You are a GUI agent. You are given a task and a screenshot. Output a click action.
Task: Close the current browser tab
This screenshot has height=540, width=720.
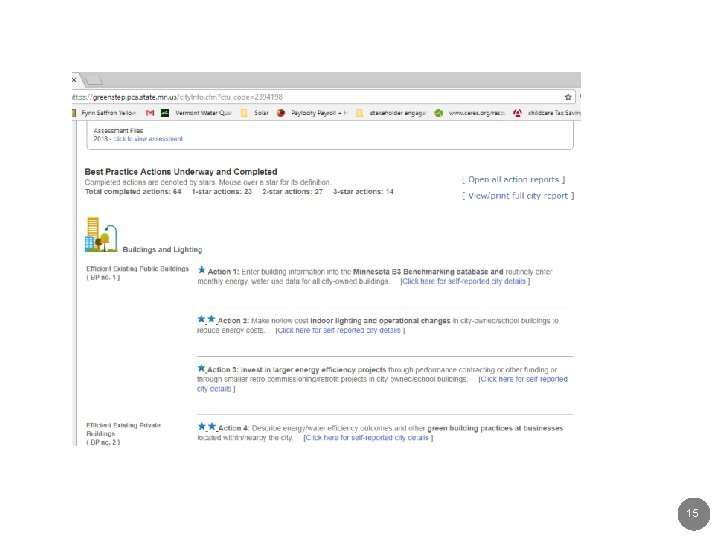[x=74, y=80]
